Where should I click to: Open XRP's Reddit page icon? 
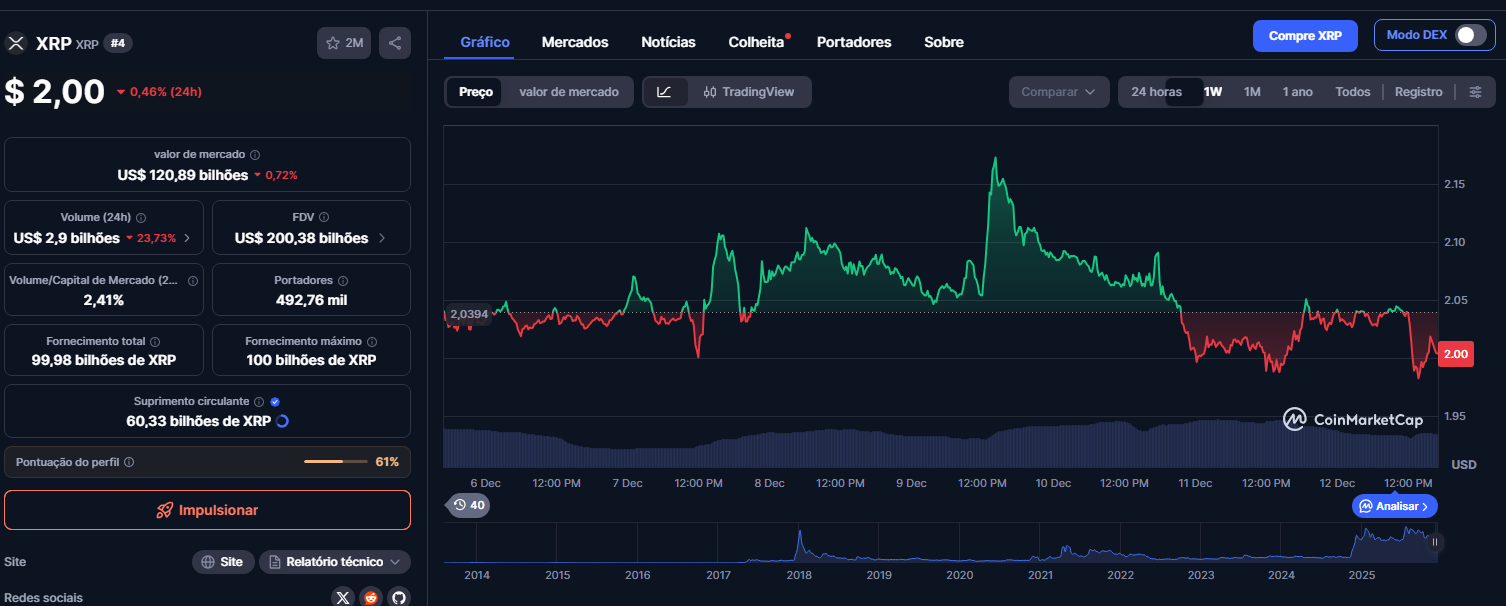[370, 597]
